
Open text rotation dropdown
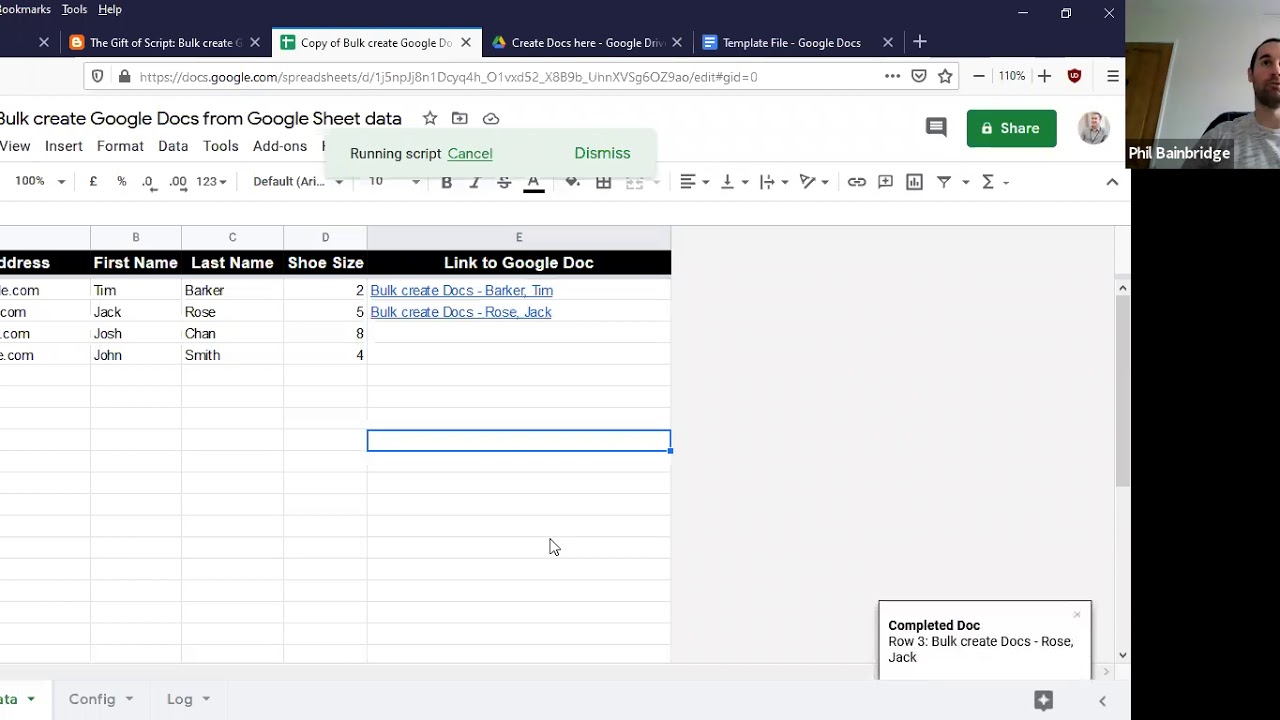point(814,182)
